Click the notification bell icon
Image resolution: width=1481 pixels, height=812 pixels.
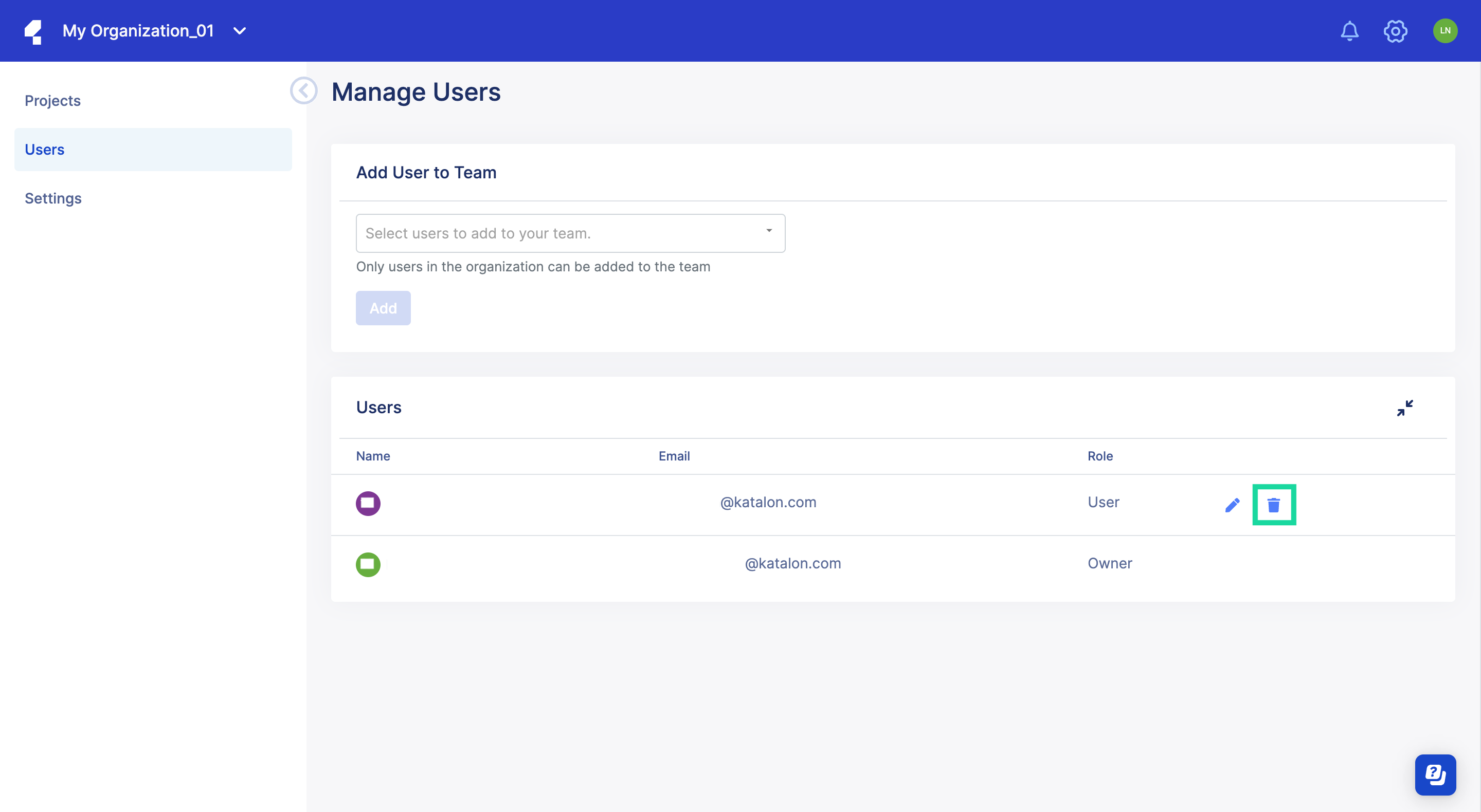1350,30
